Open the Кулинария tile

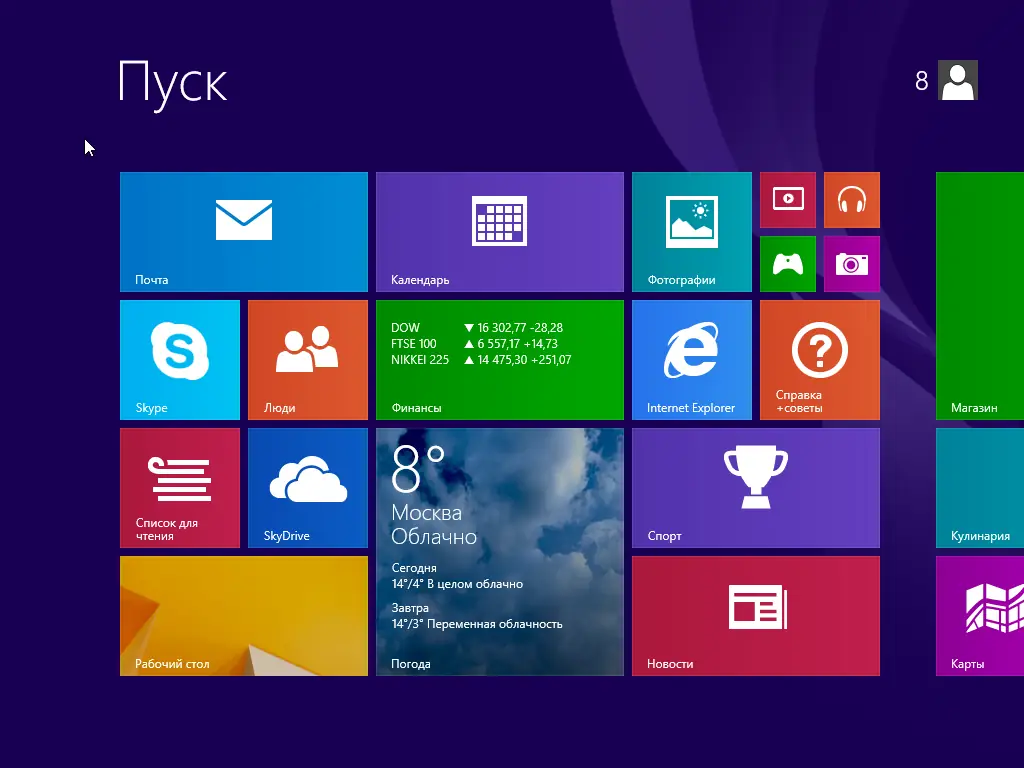click(x=980, y=488)
